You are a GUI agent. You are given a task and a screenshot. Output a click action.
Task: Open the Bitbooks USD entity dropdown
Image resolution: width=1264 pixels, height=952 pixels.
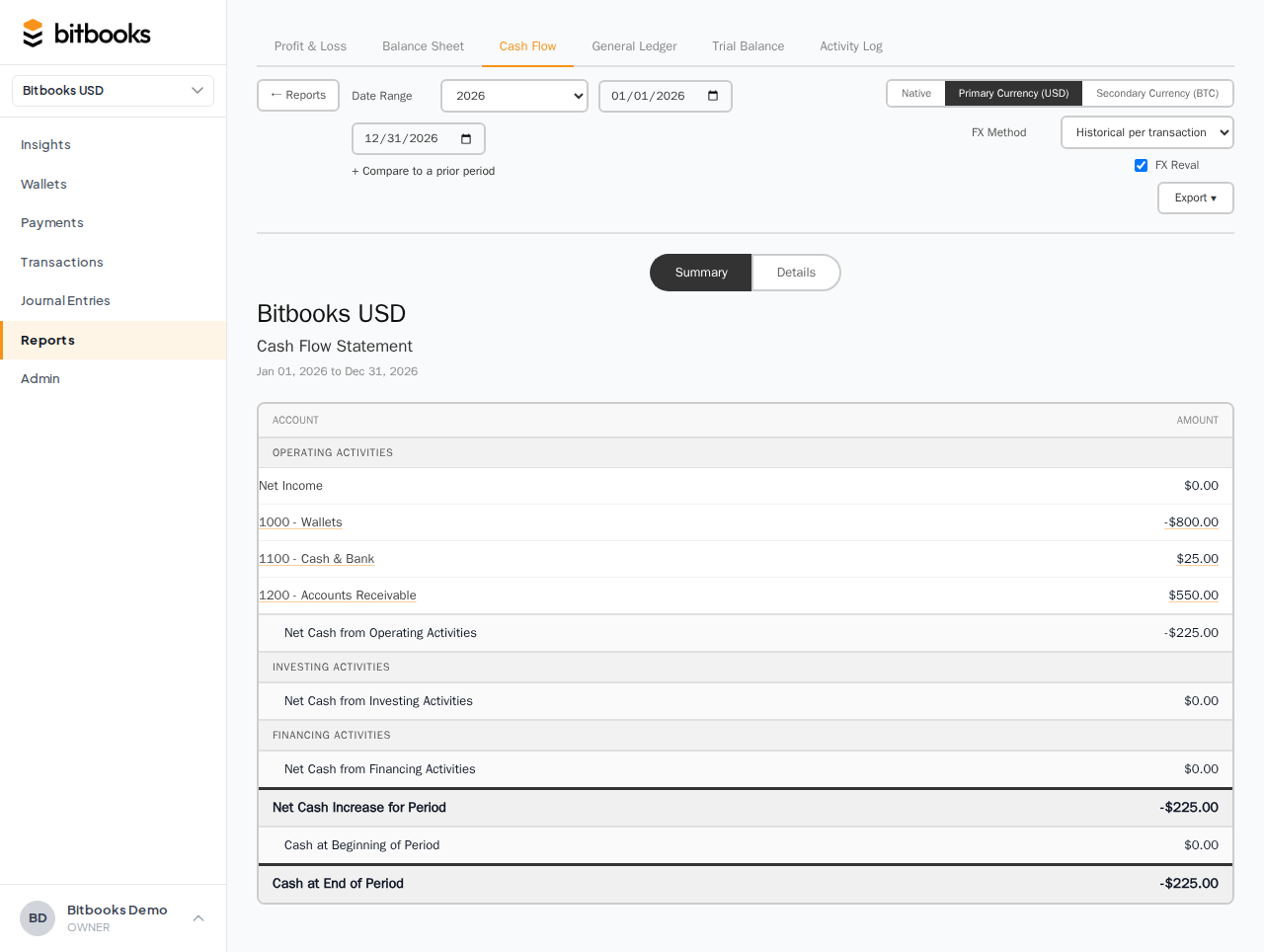[114, 91]
